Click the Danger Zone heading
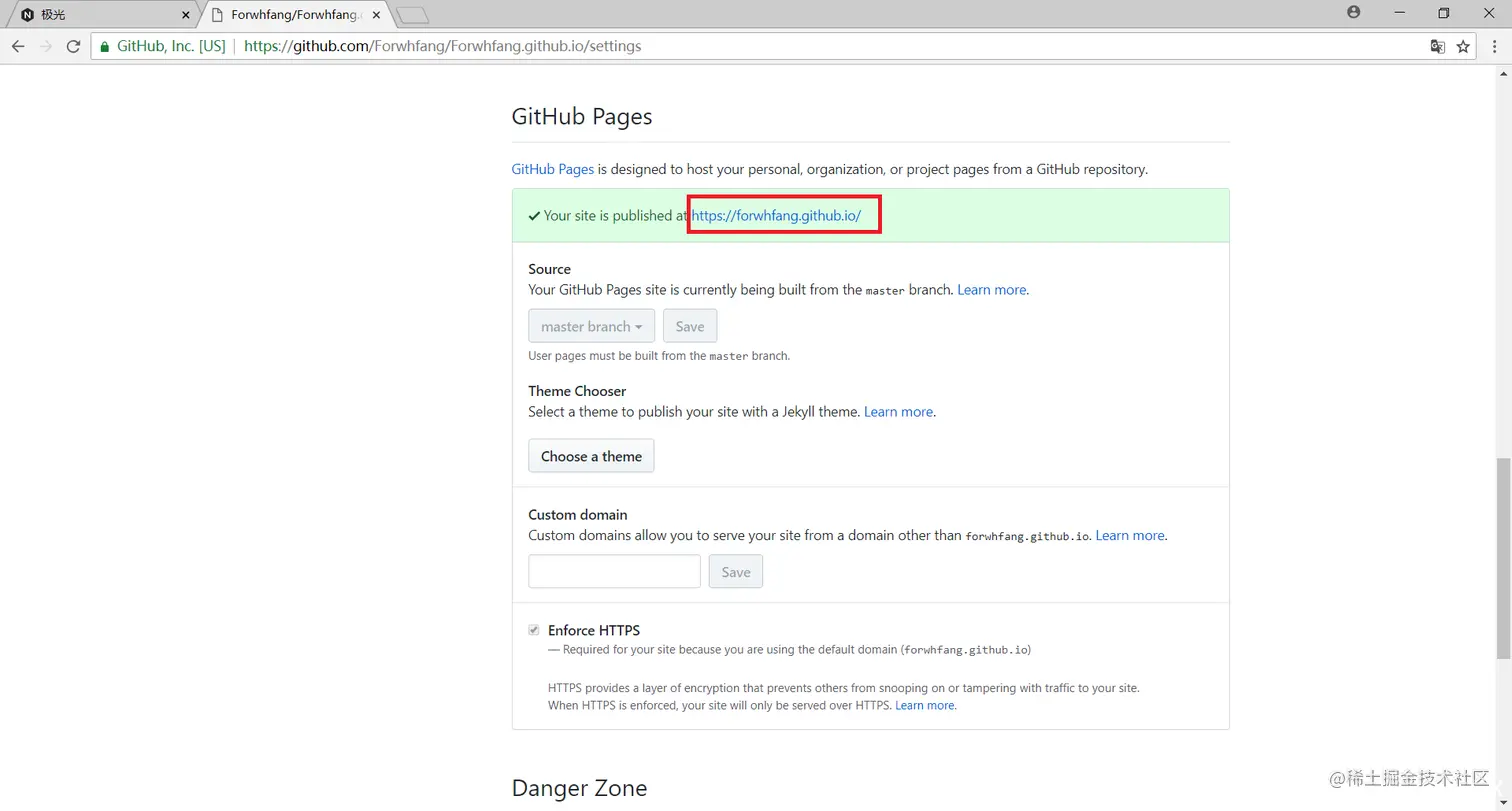The height and width of the screenshot is (811, 1512). click(579, 788)
